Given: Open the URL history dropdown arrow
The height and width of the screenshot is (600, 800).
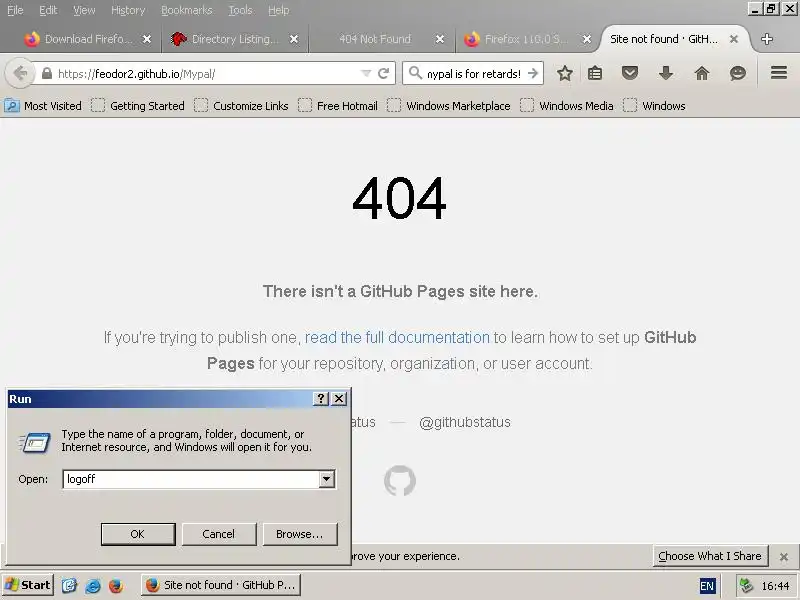Looking at the screenshot, I should [366, 73].
